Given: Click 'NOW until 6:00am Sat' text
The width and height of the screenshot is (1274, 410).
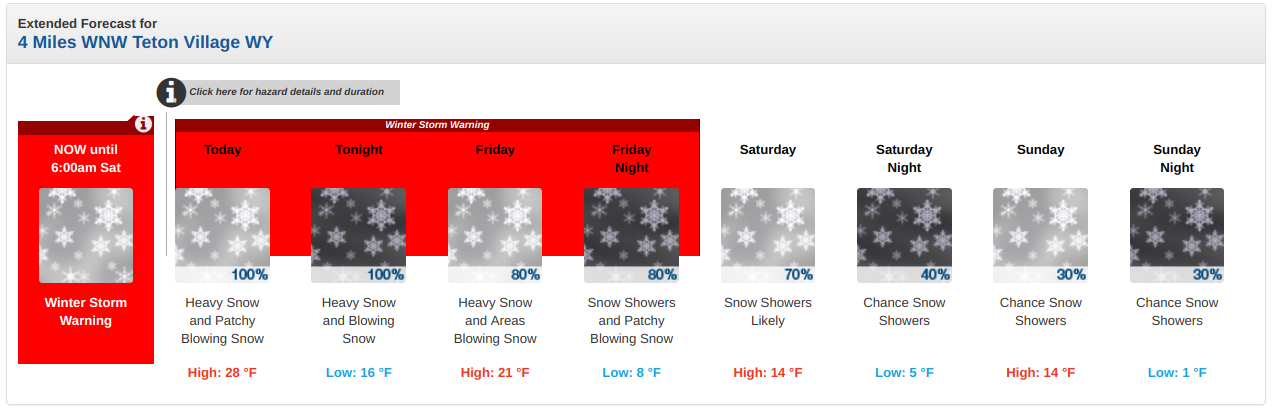Looking at the screenshot, I should (86, 158).
